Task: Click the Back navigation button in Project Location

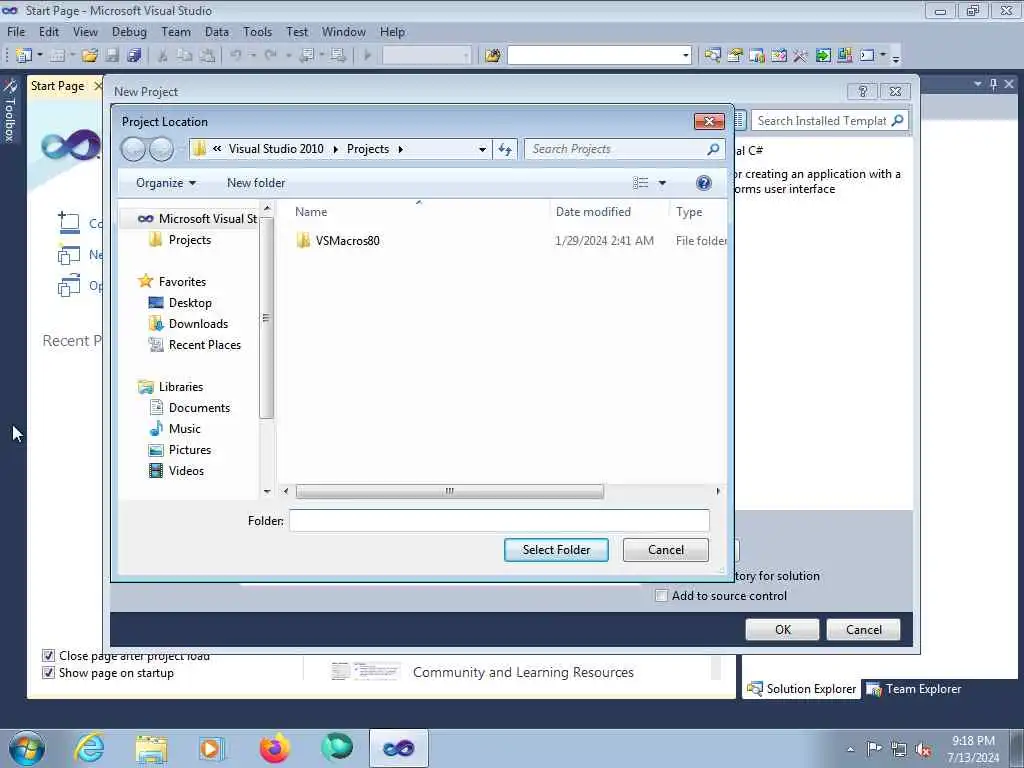Action: pos(133,150)
